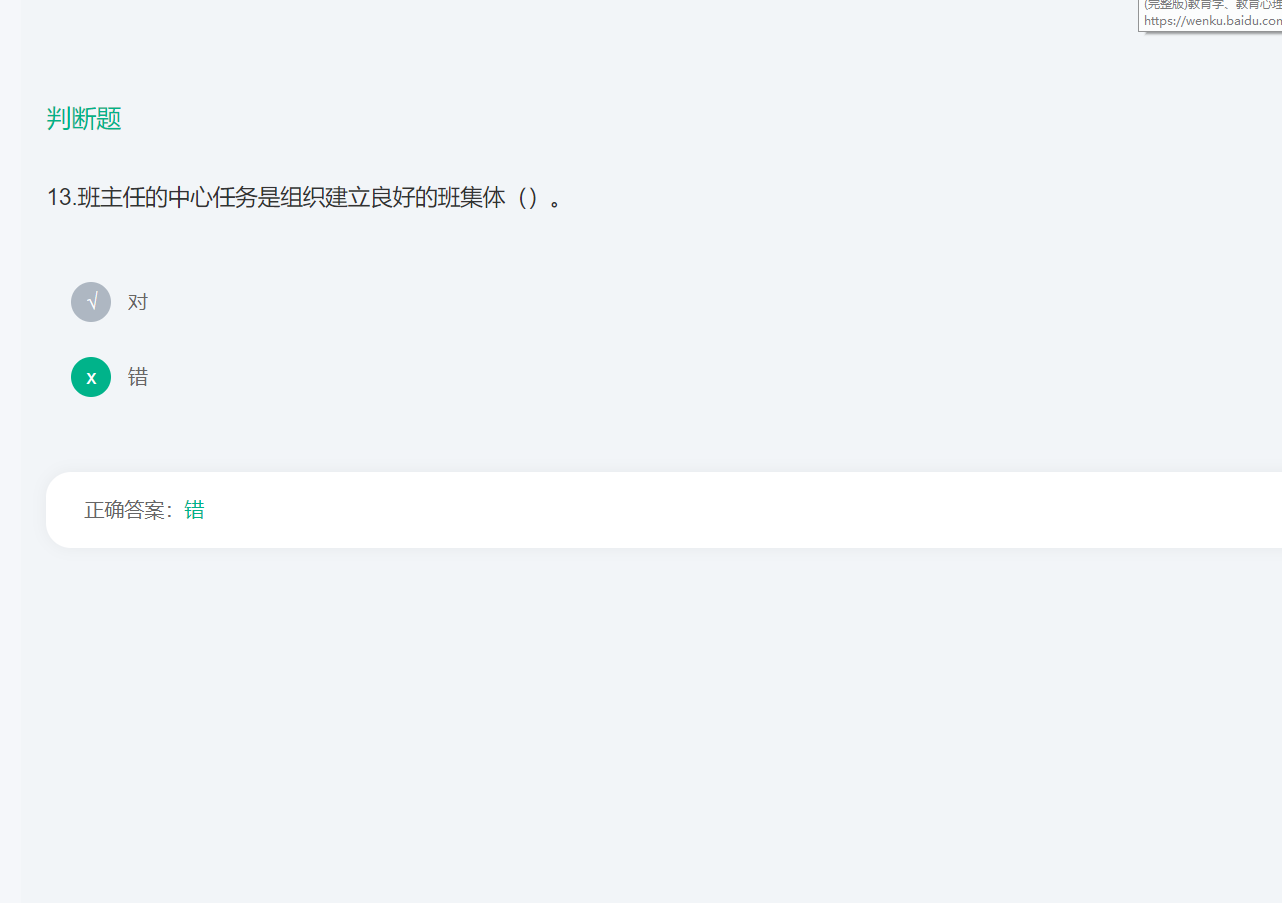
Task: Mark the statement as false with x
Action: point(91,377)
